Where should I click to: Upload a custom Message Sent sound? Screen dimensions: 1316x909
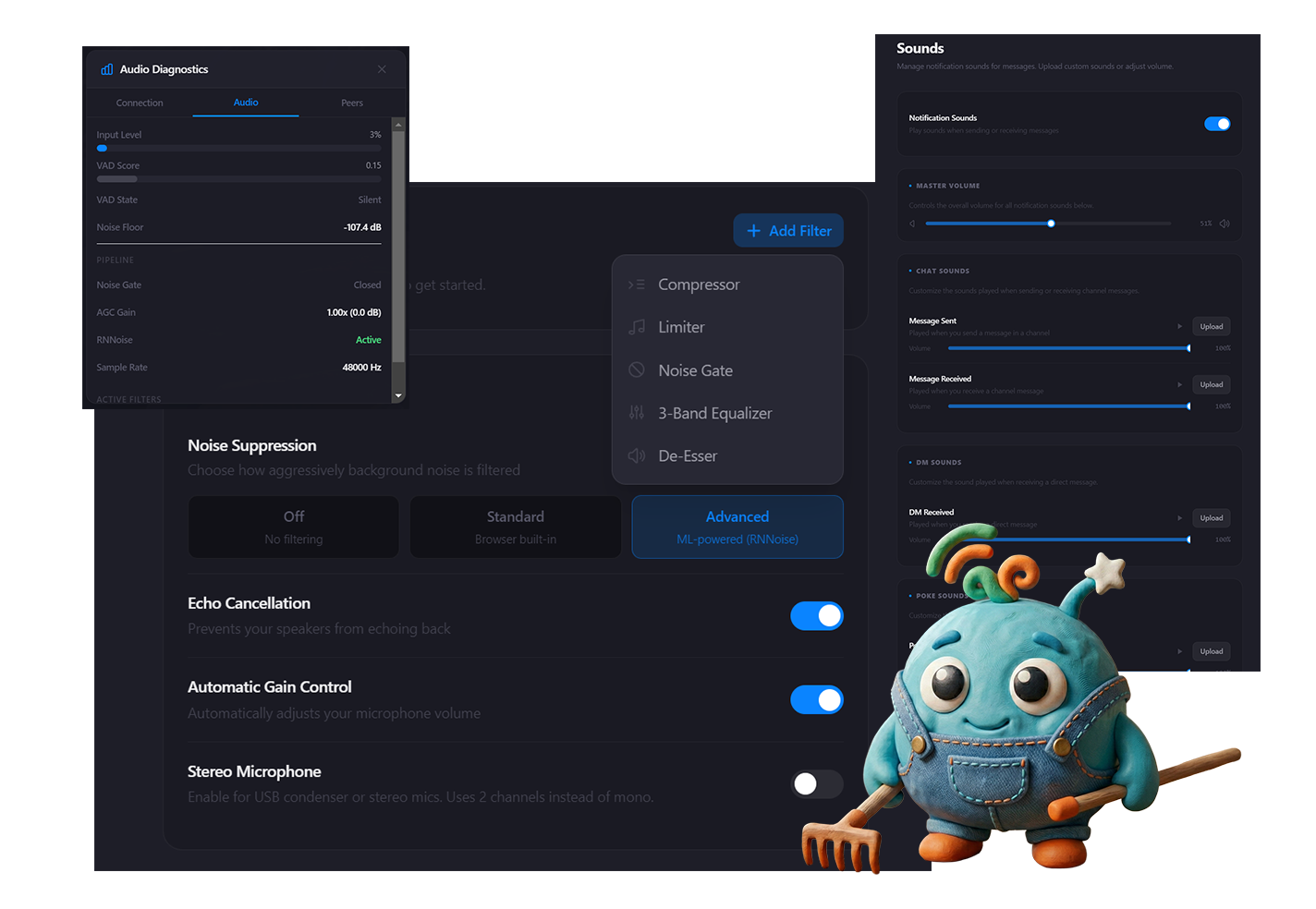(x=1211, y=326)
